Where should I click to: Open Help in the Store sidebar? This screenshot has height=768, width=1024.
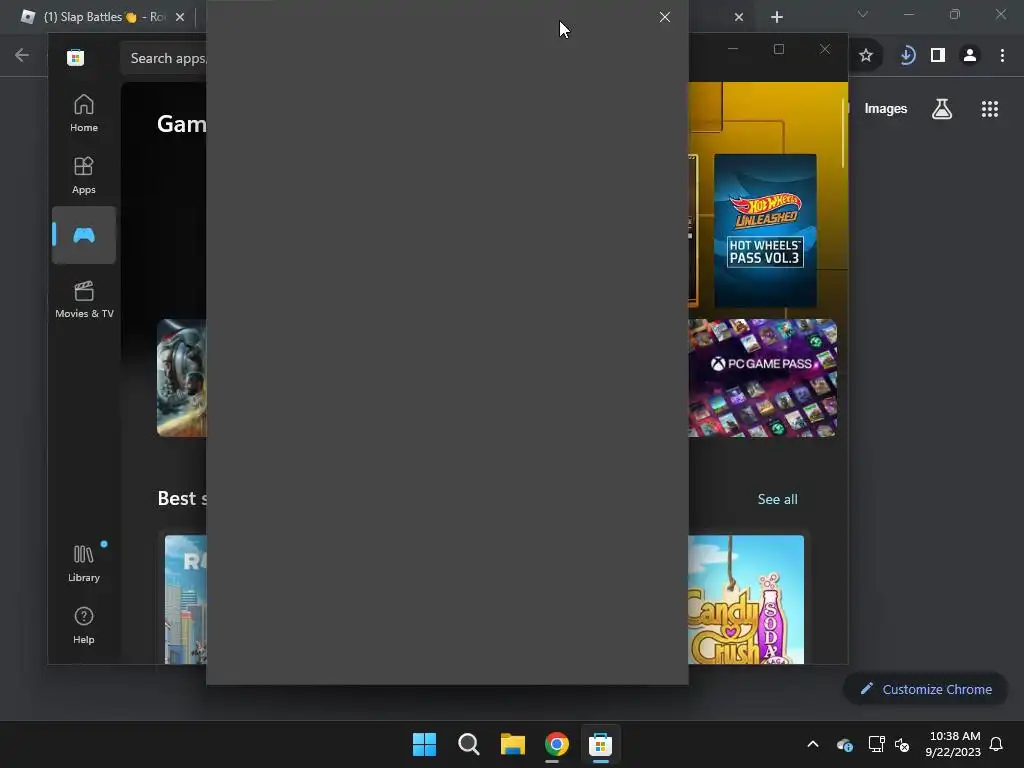84,626
